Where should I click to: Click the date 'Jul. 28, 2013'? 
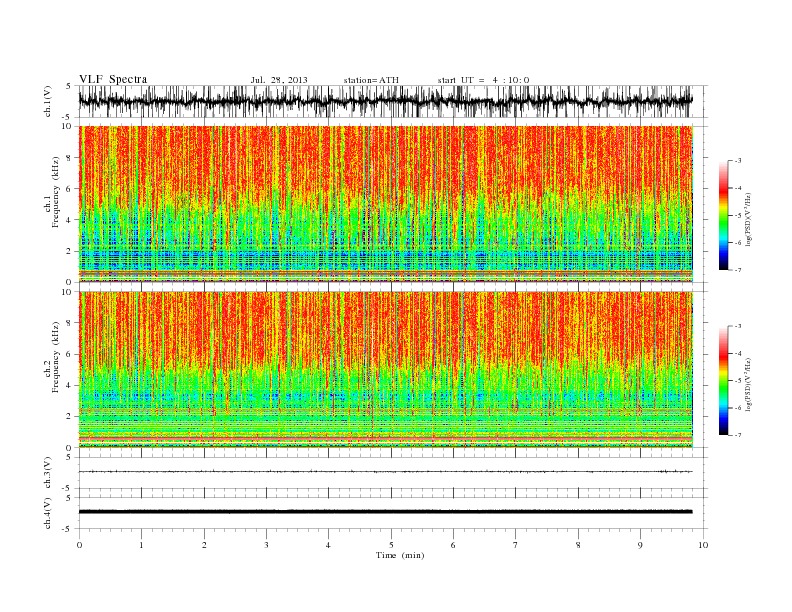[279, 80]
